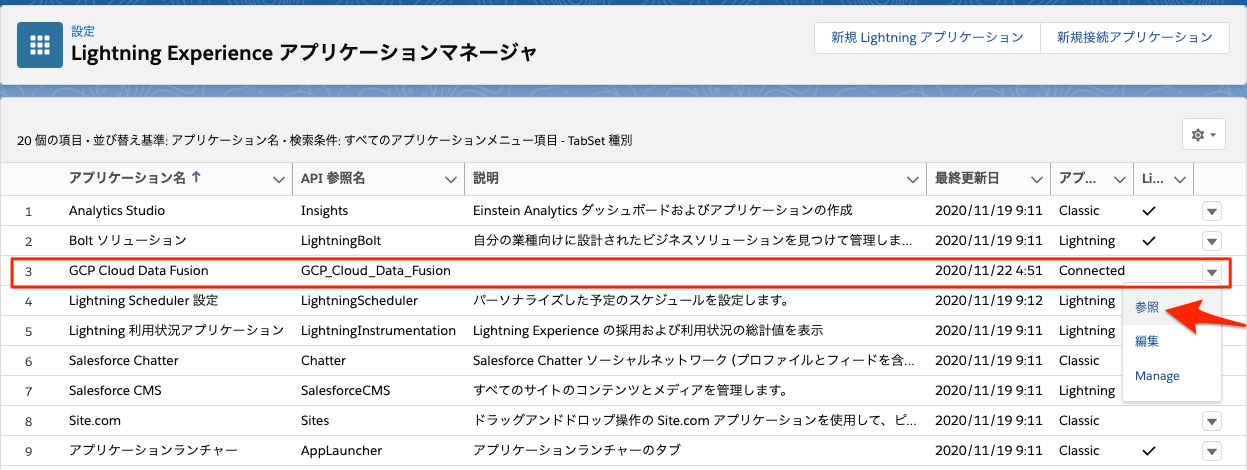The image size is (1247, 470).
Task: Open row actions arrow for Analytics Studio
Action: (x=1212, y=211)
